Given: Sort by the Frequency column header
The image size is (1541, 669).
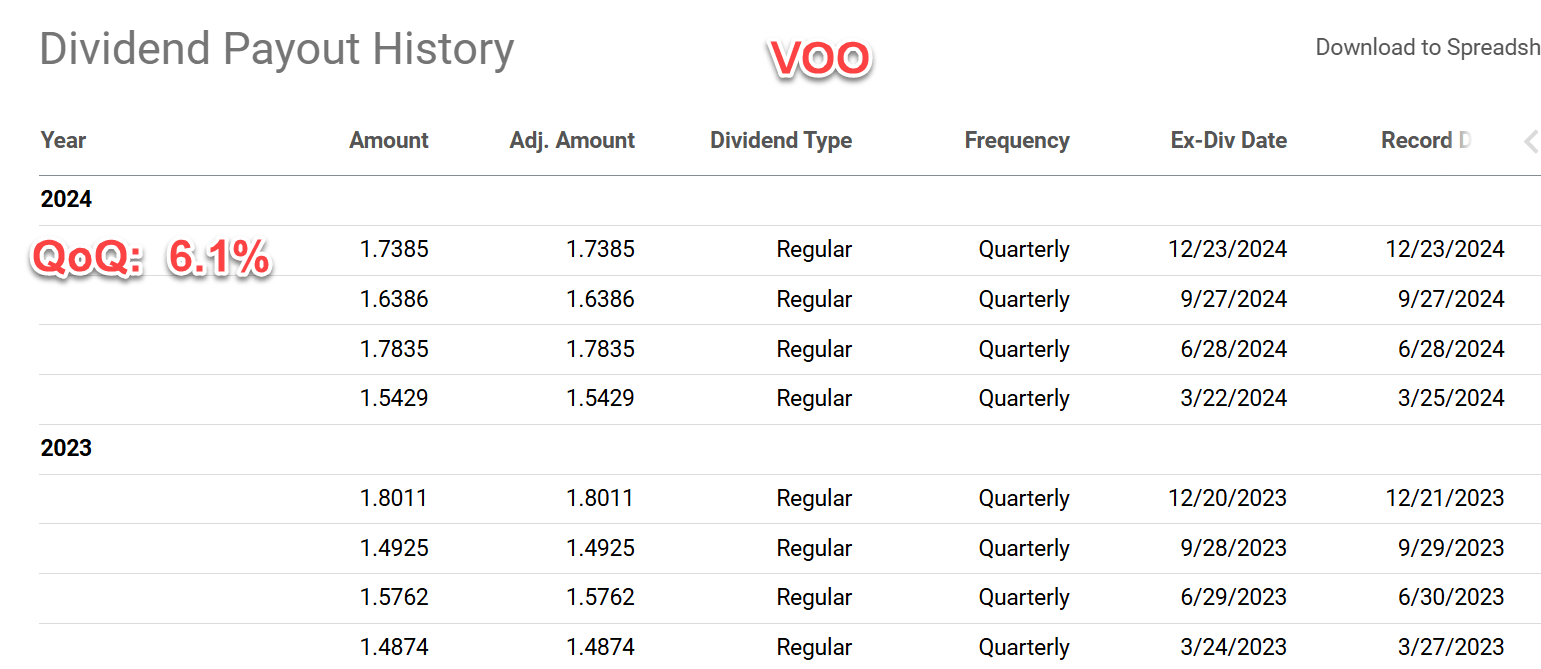Looking at the screenshot, I should coord(1016,140).
